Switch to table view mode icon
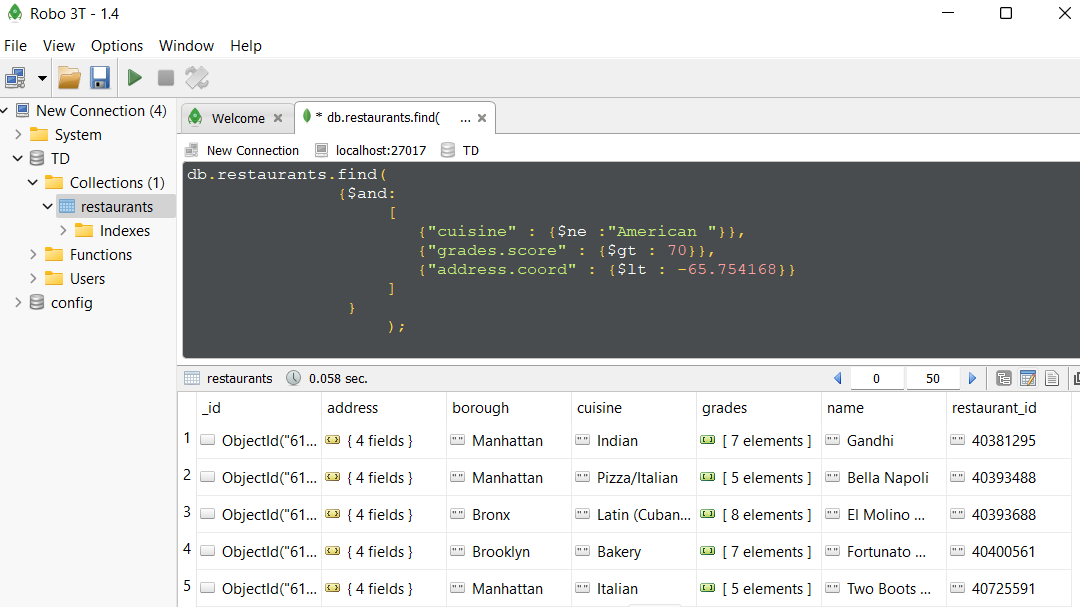 [x=1028, y=378]
